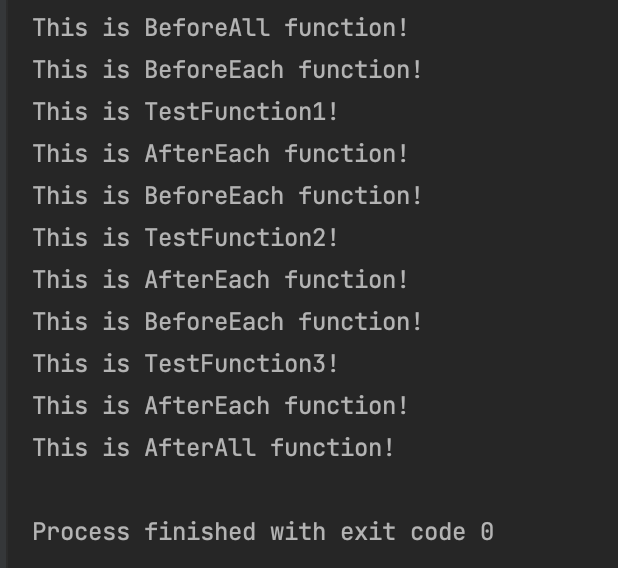This screenshot has height=568, width=618.
Task: Click the "This is TestFunction3!" line
Action: pos(185,364)
